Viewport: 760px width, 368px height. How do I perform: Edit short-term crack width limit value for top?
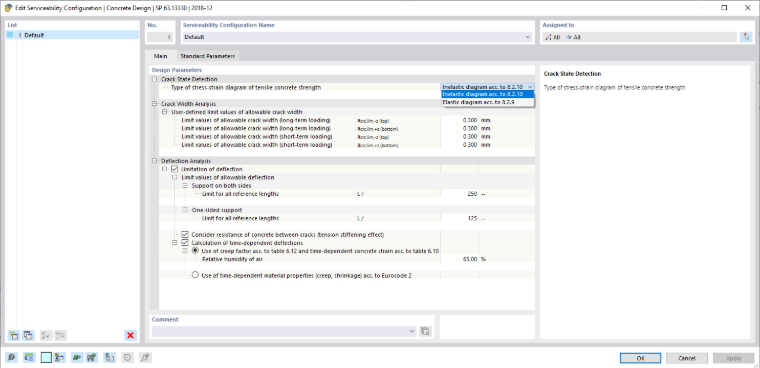pos(459,137)
